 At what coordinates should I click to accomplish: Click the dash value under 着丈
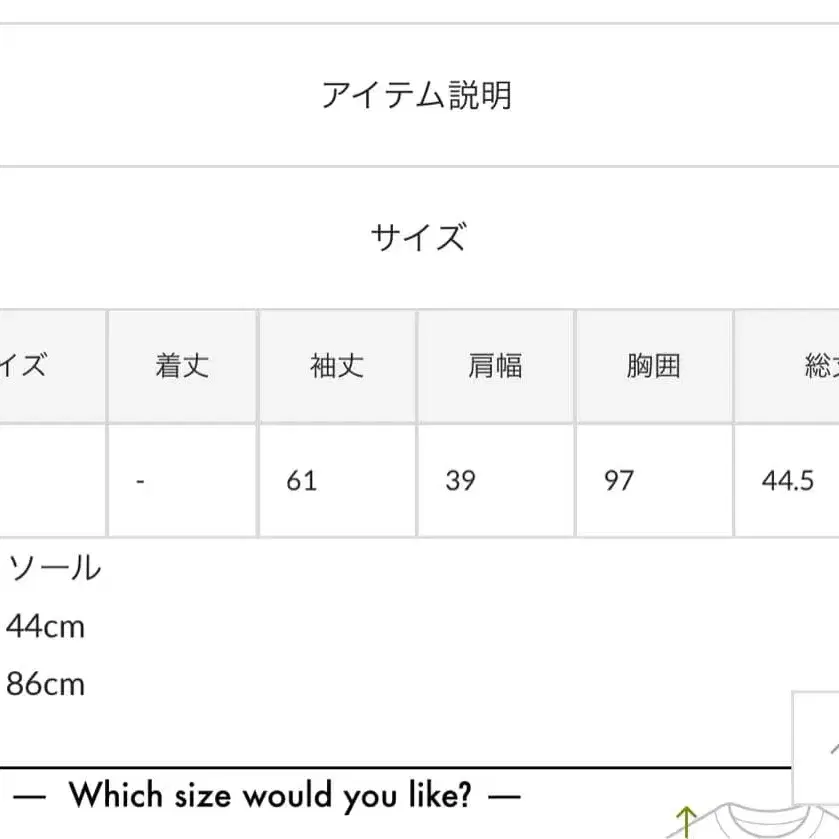pos(141,481)
